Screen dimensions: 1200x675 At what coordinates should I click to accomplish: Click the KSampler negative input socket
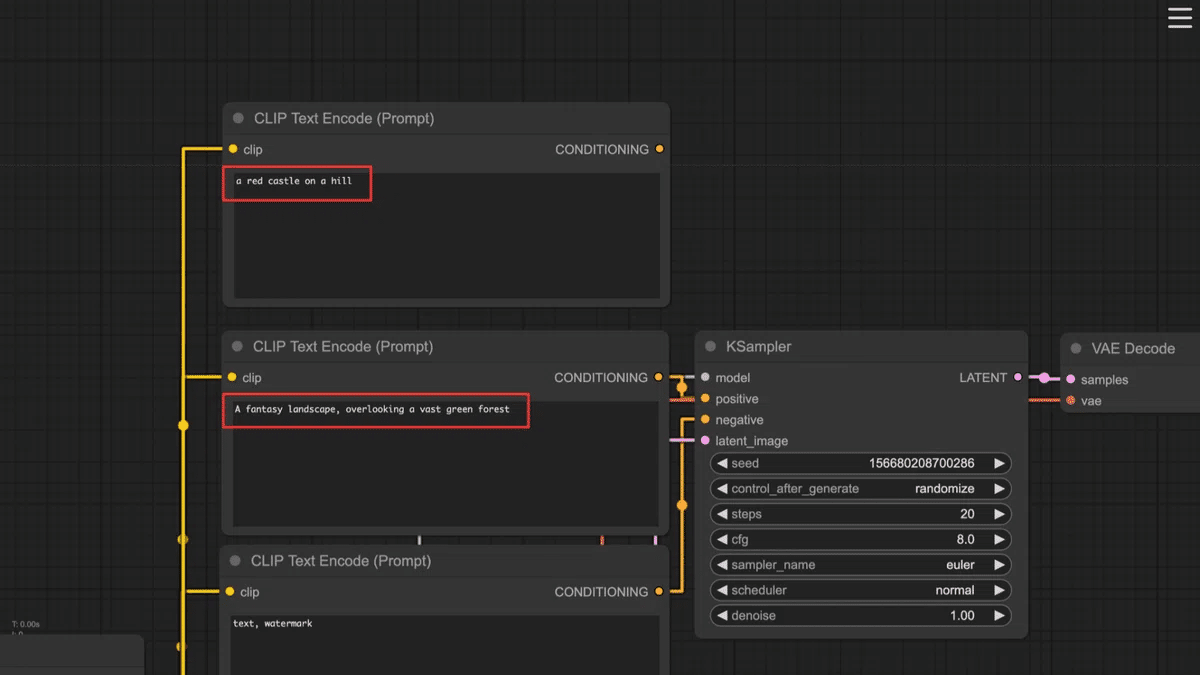[705, 420]
